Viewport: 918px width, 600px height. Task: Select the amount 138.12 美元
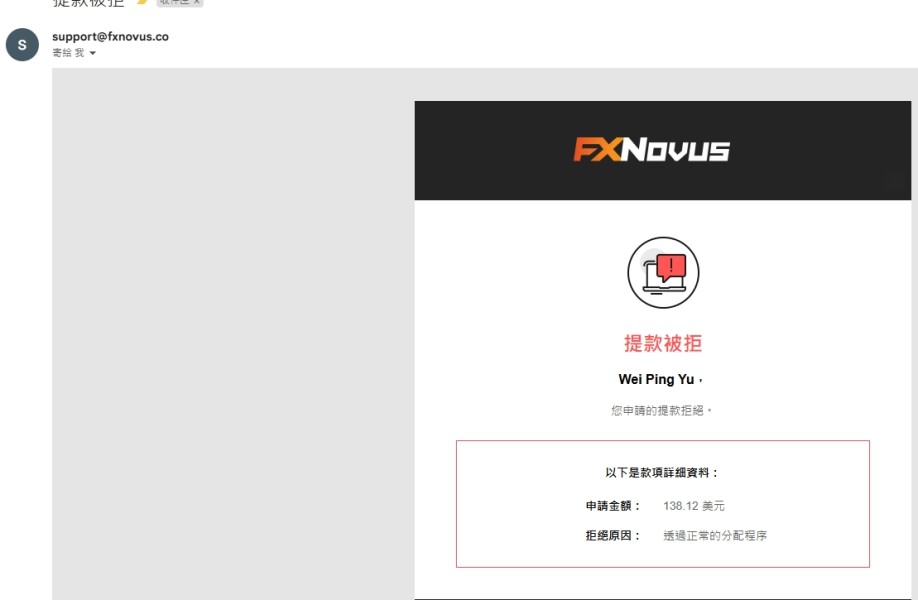click(694, 506)
